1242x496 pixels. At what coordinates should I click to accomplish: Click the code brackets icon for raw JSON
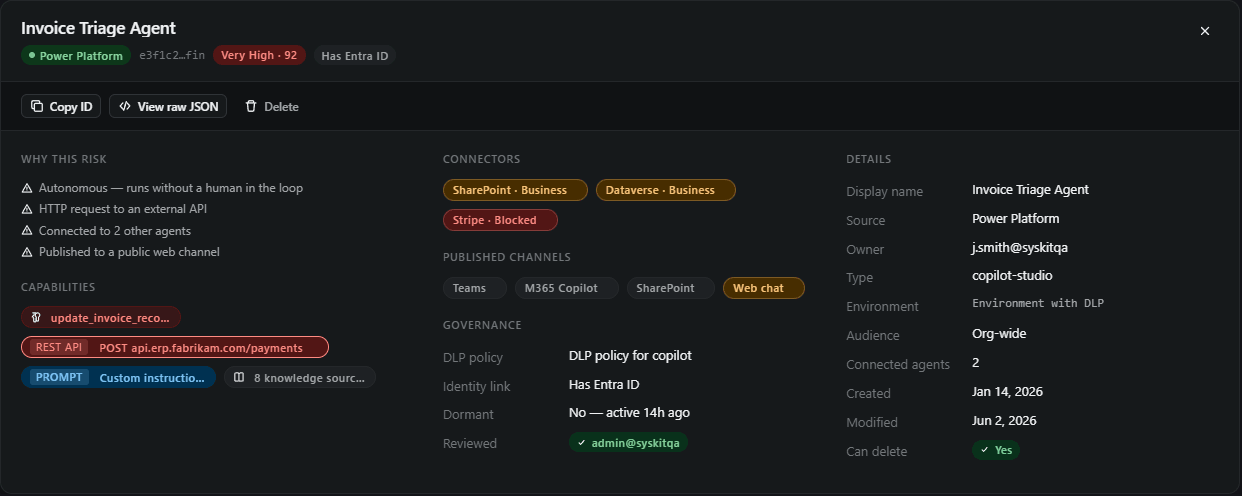coord(125,106)
